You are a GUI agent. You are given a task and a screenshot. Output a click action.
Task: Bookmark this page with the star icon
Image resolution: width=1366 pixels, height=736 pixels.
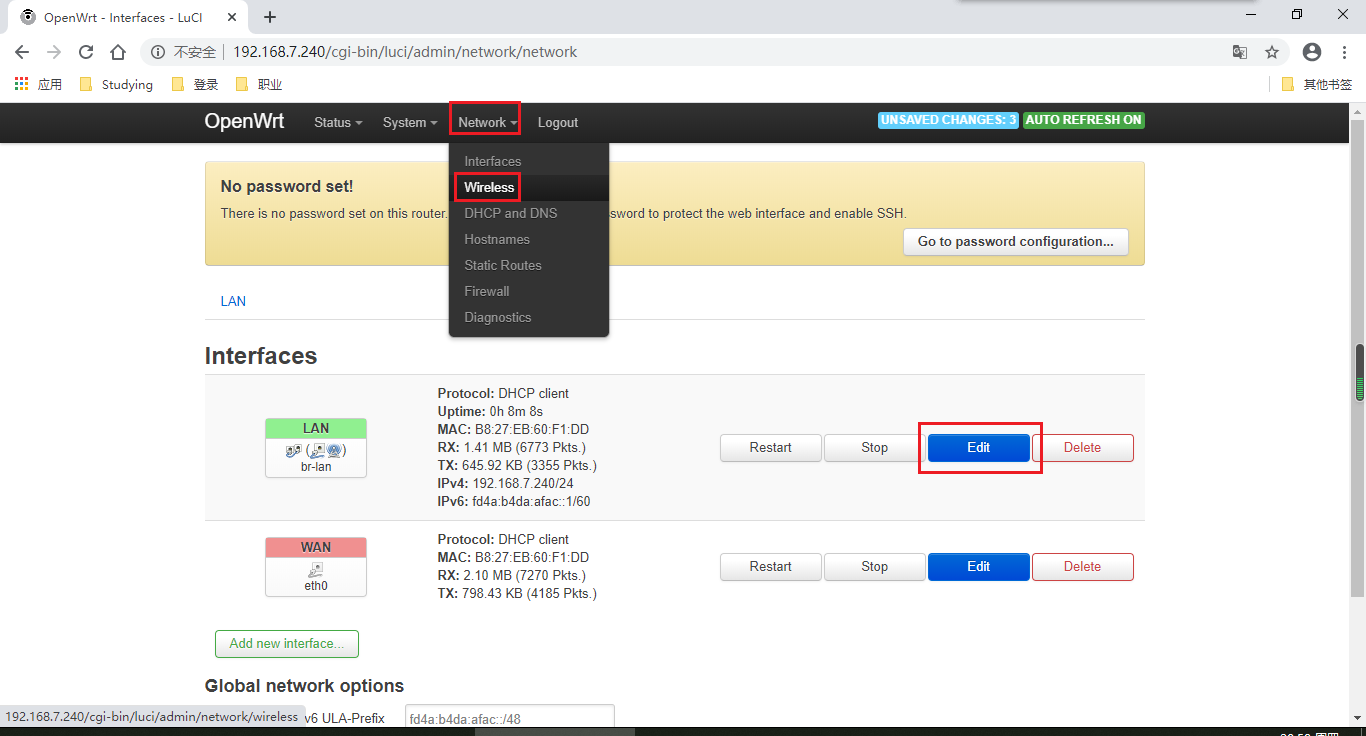click(1272, 52)
